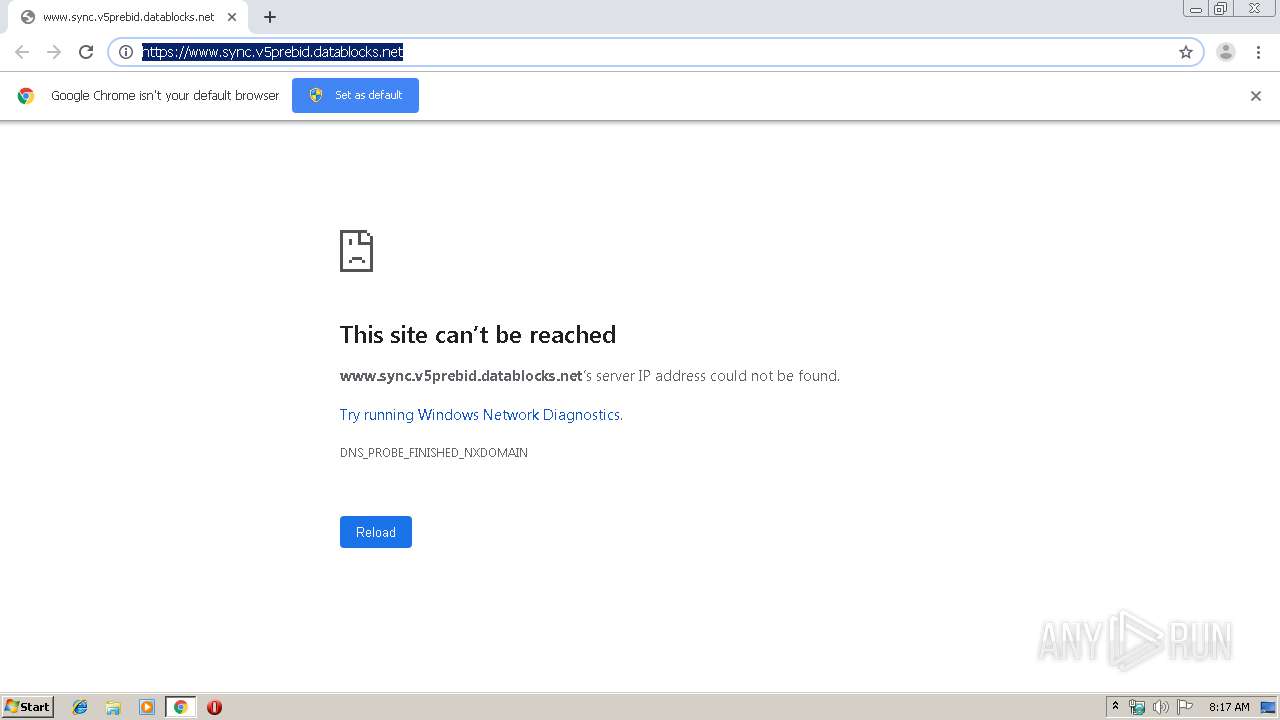Open Action Center flag icon
The width and height of the screenshot is (1280, 720).
tap(1185, 707)
